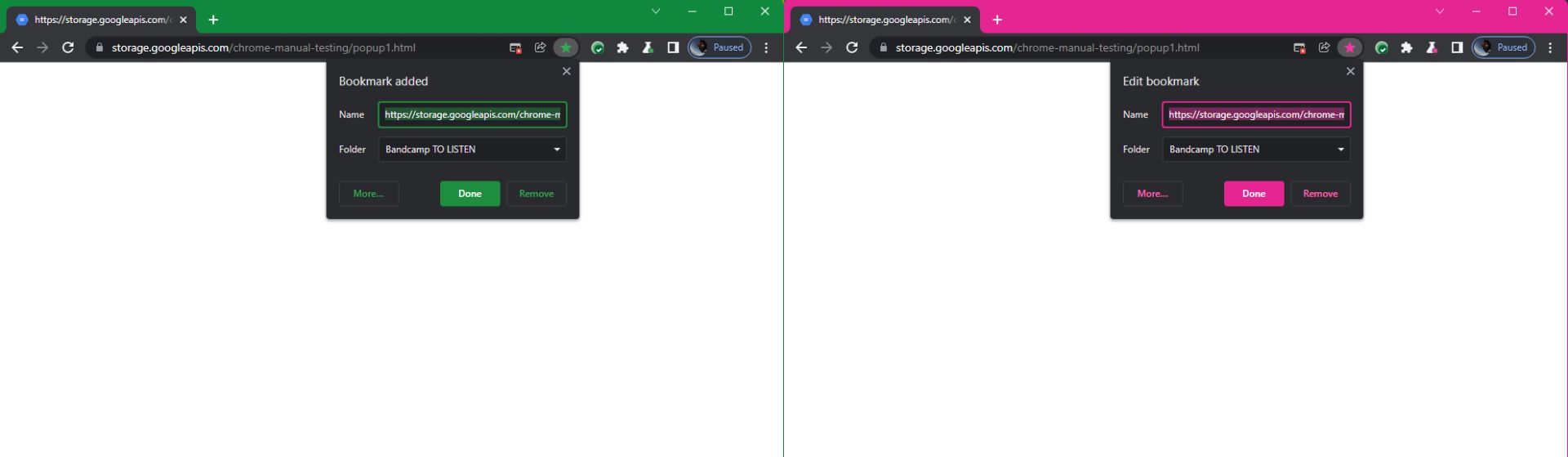Minimize the pink Chrome window
Screen dimensions: 1568x457
click(x=1476, y=11)
